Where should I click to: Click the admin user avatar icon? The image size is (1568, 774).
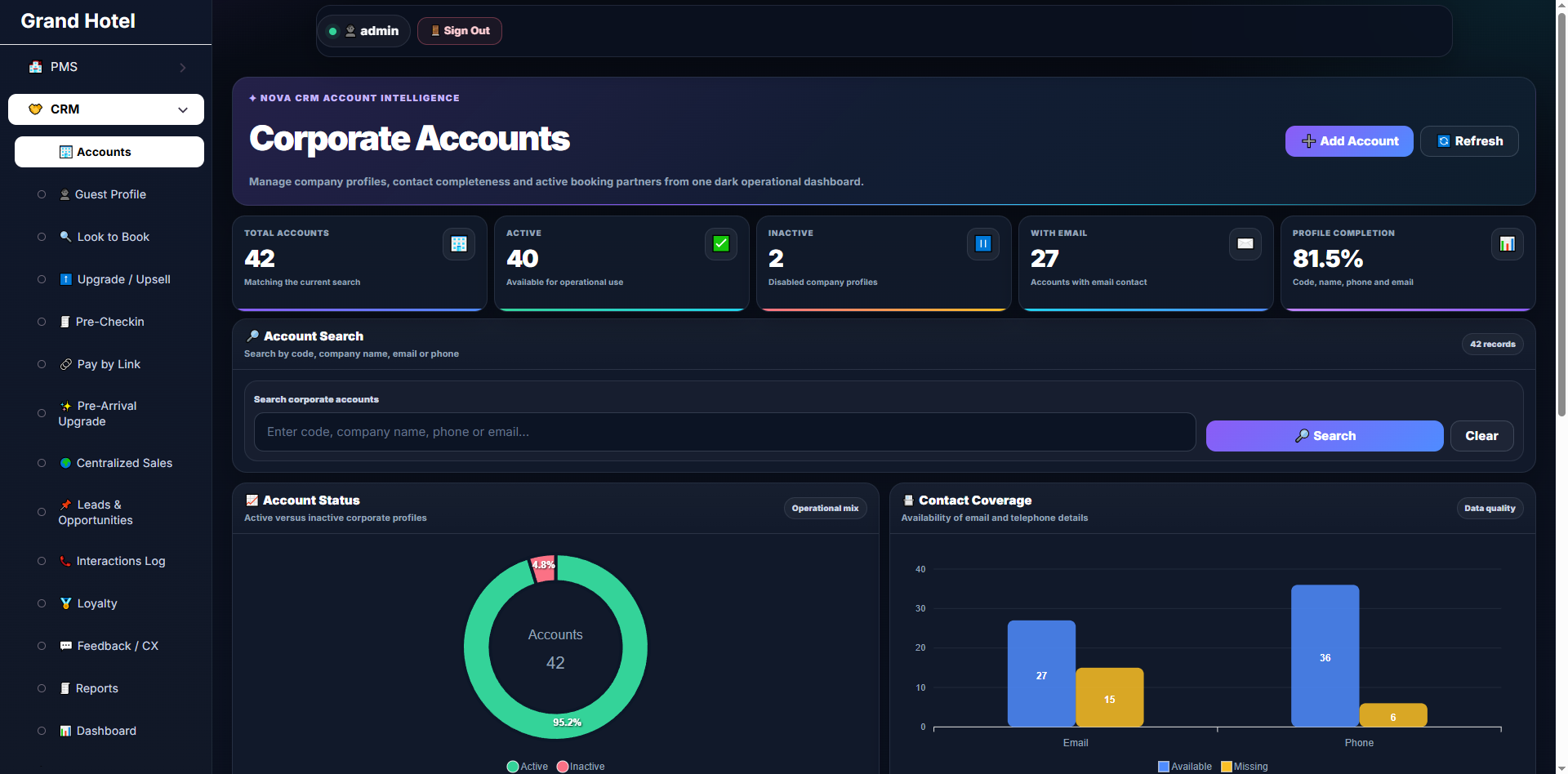(350, 31)
